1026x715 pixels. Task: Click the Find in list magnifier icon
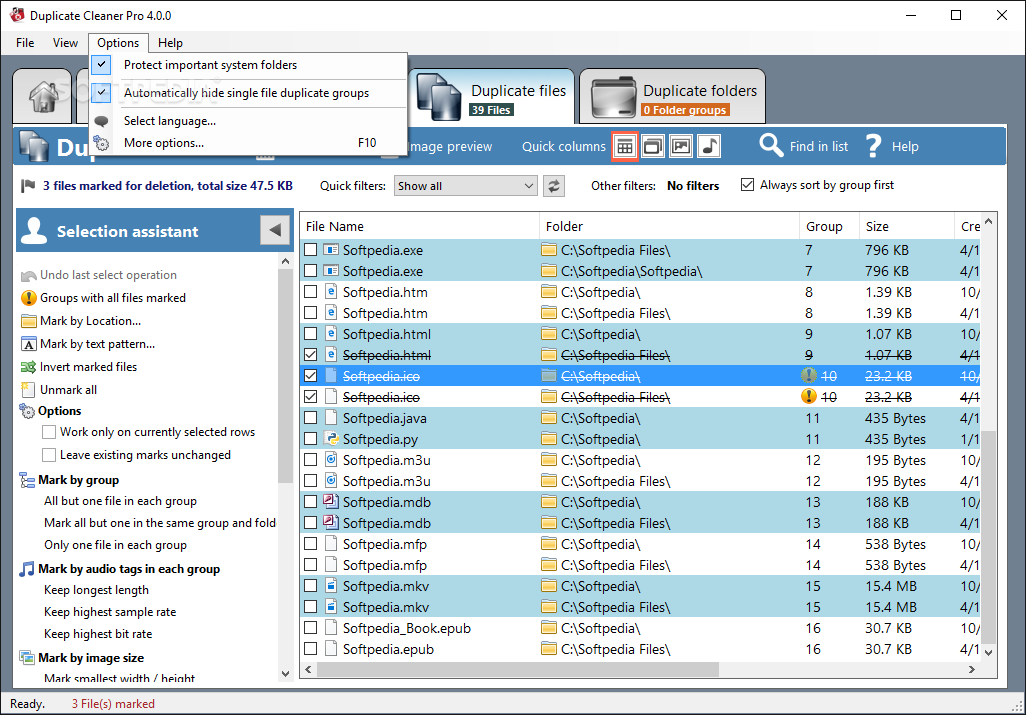[x=771, y=146]
